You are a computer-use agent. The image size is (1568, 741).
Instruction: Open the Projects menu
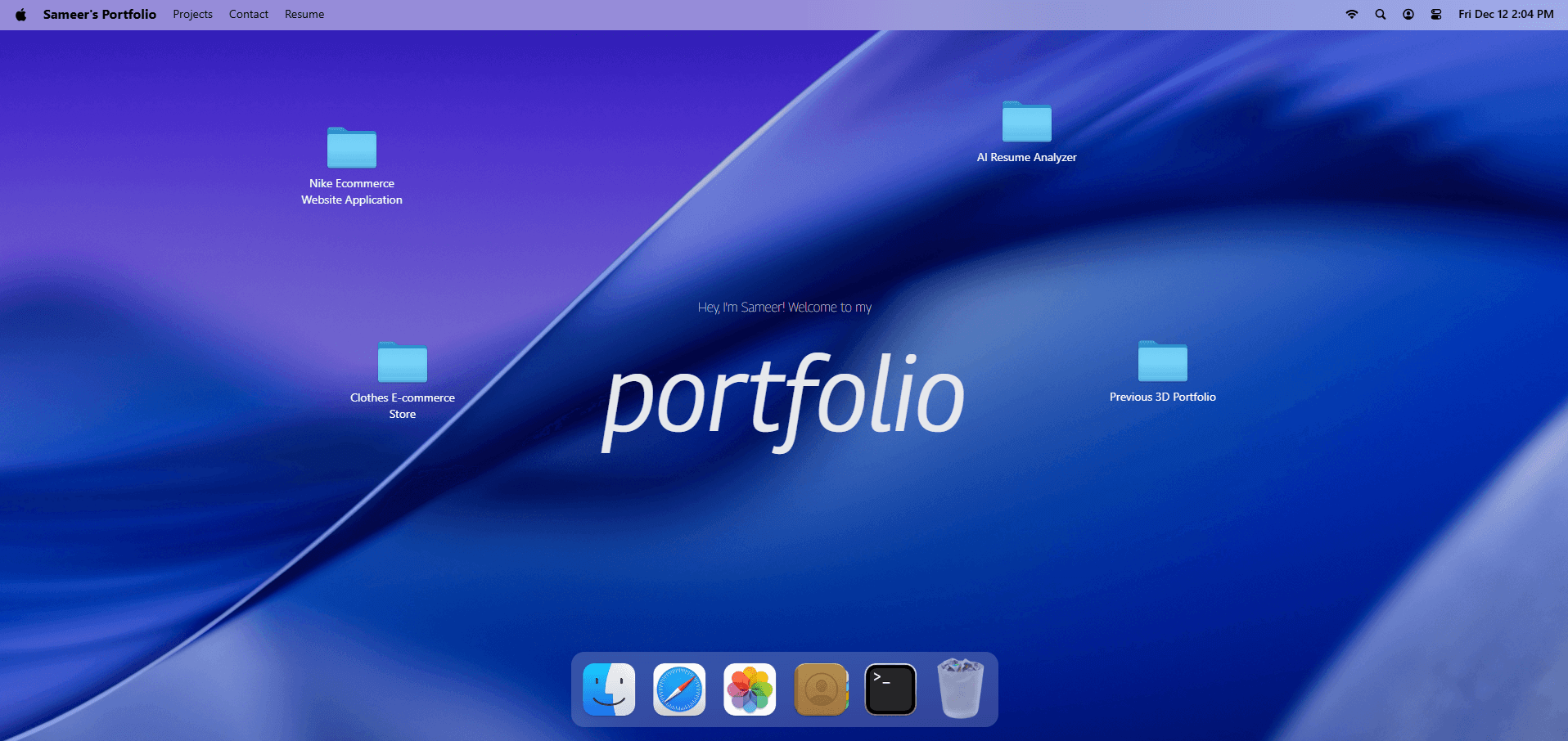193,15
